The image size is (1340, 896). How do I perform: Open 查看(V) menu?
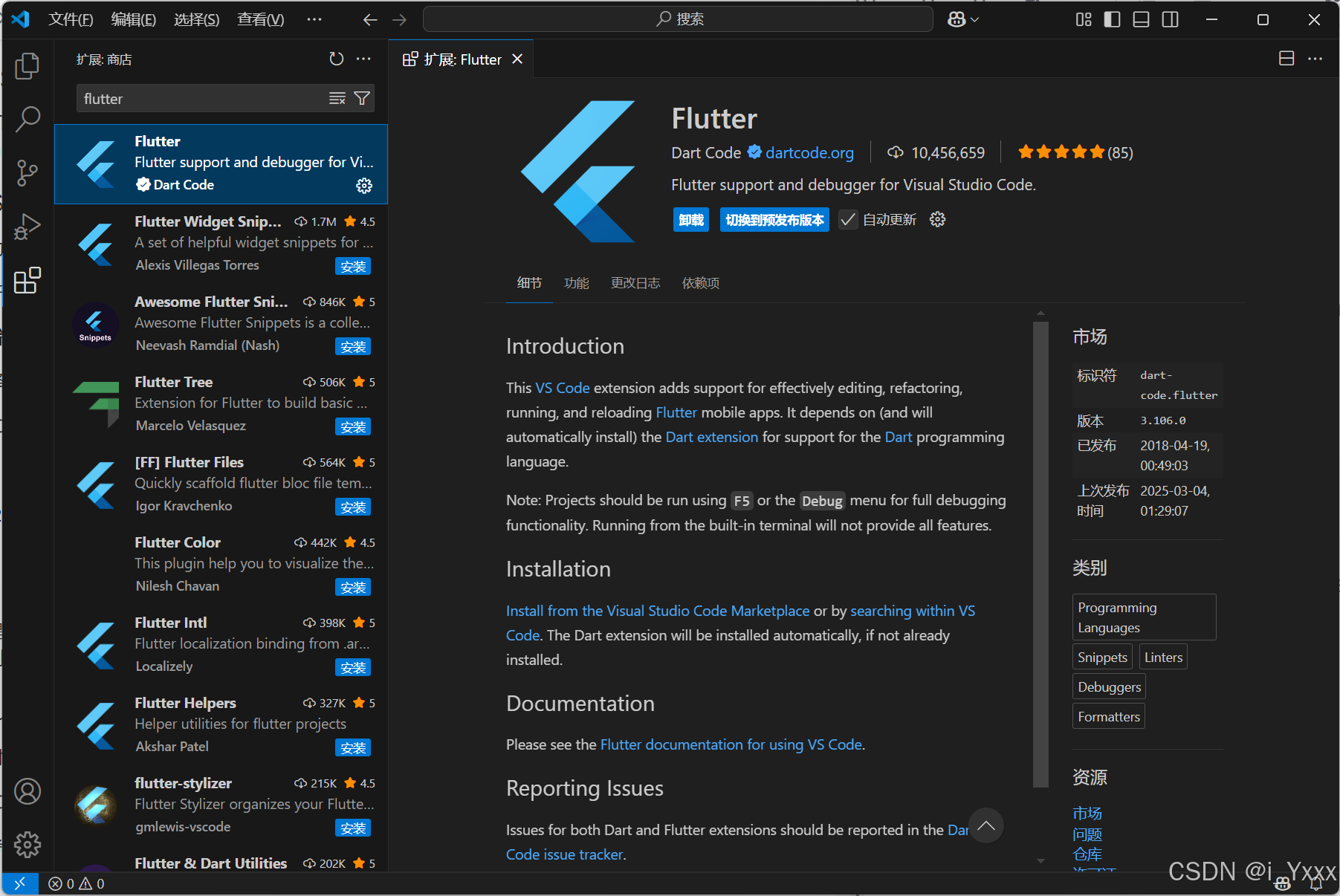click(261, 19)
